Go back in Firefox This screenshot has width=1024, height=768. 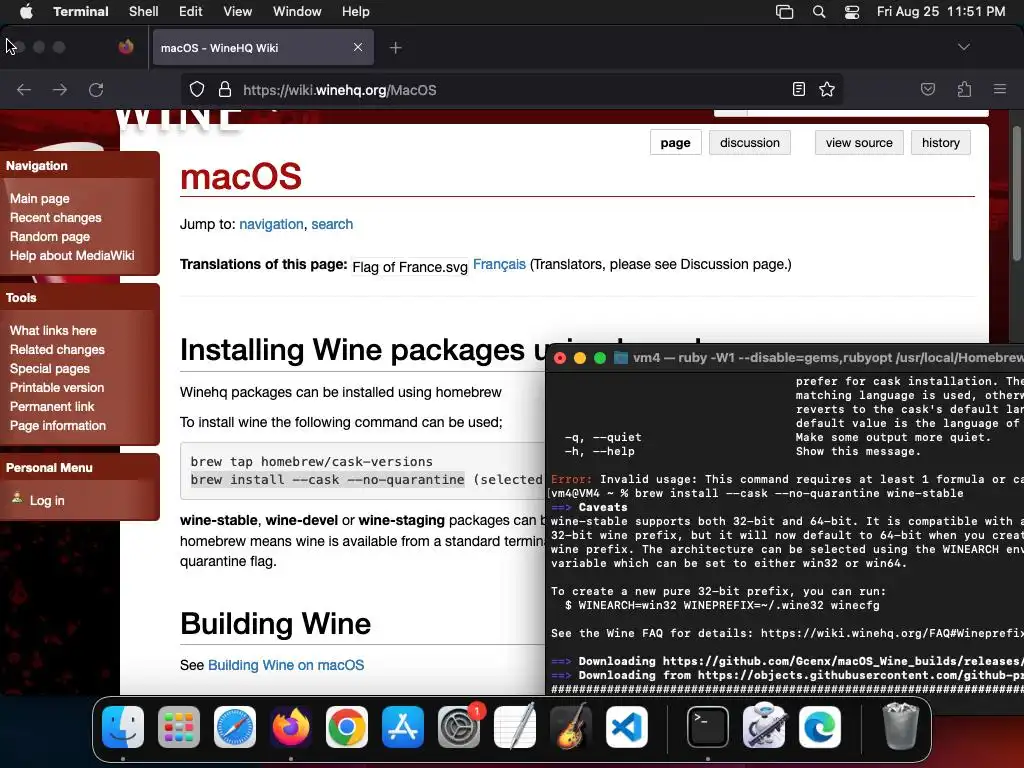(24, 89)
